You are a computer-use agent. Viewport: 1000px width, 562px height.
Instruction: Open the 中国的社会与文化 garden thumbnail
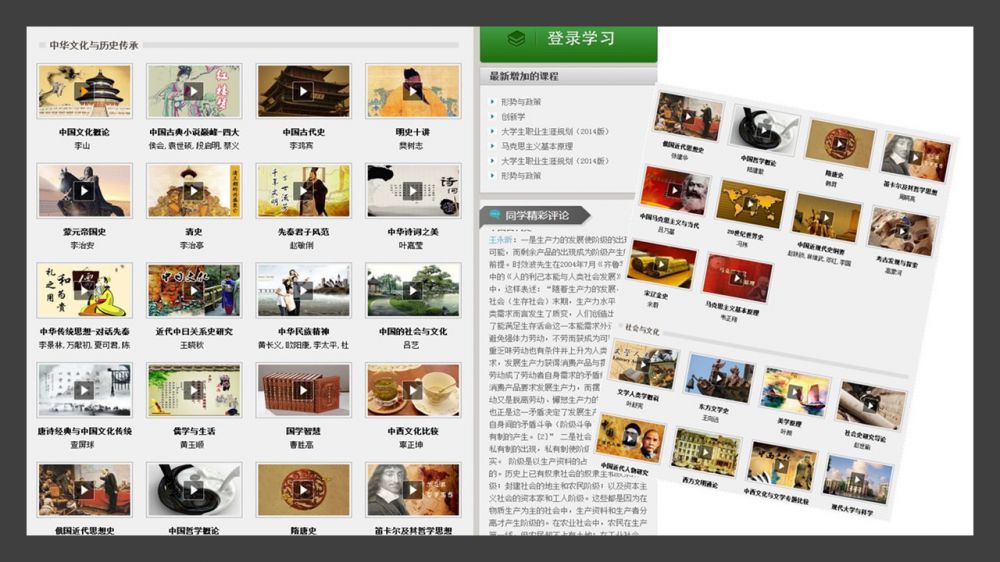[x=412, y=290]
